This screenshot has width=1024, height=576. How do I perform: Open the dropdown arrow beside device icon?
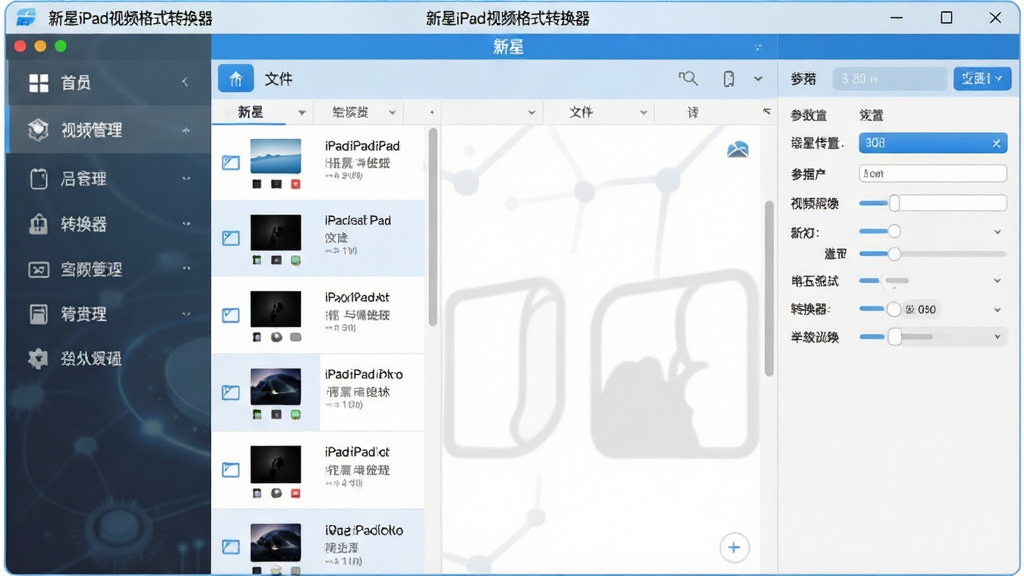click(758, 78)
